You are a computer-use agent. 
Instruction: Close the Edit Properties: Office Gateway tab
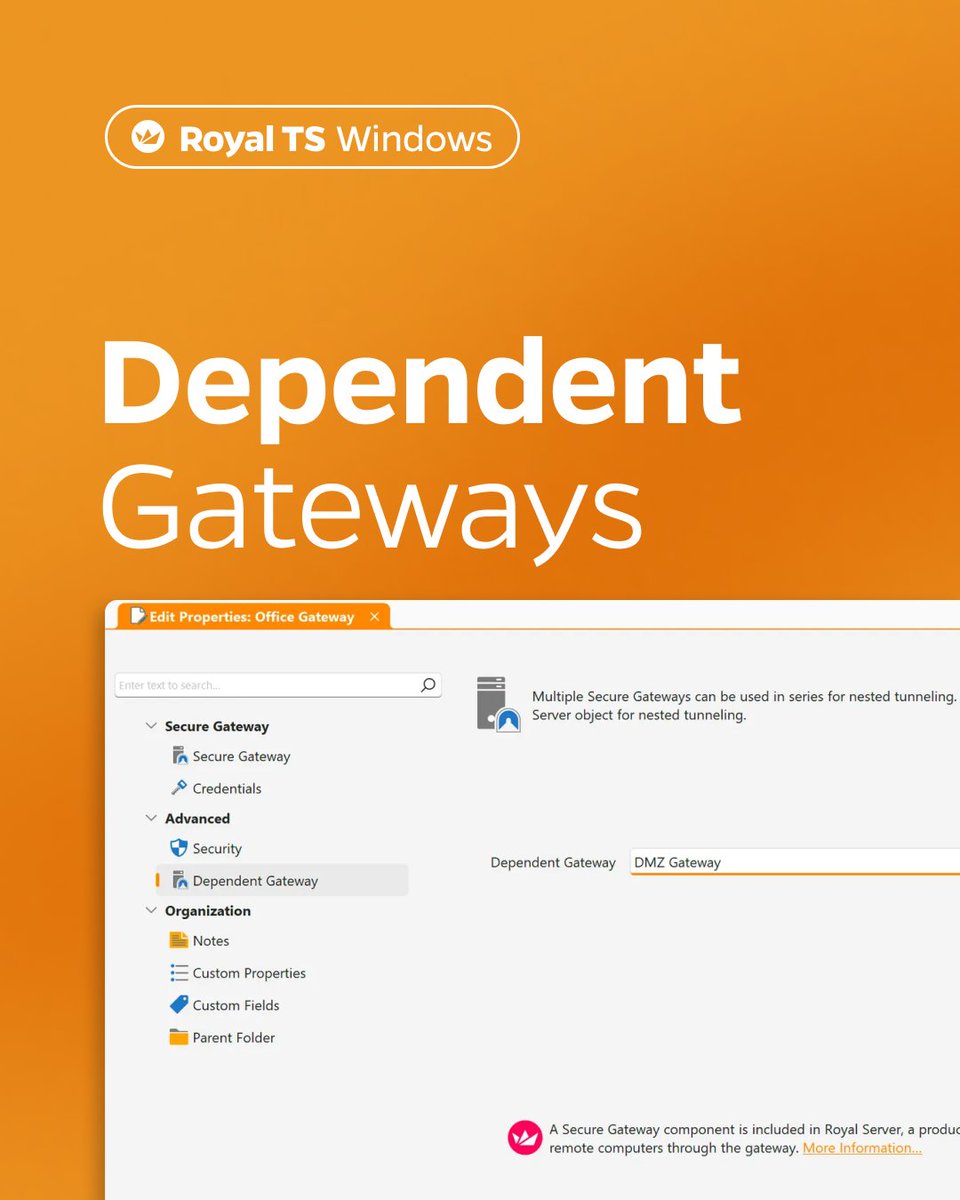(375, 617)
